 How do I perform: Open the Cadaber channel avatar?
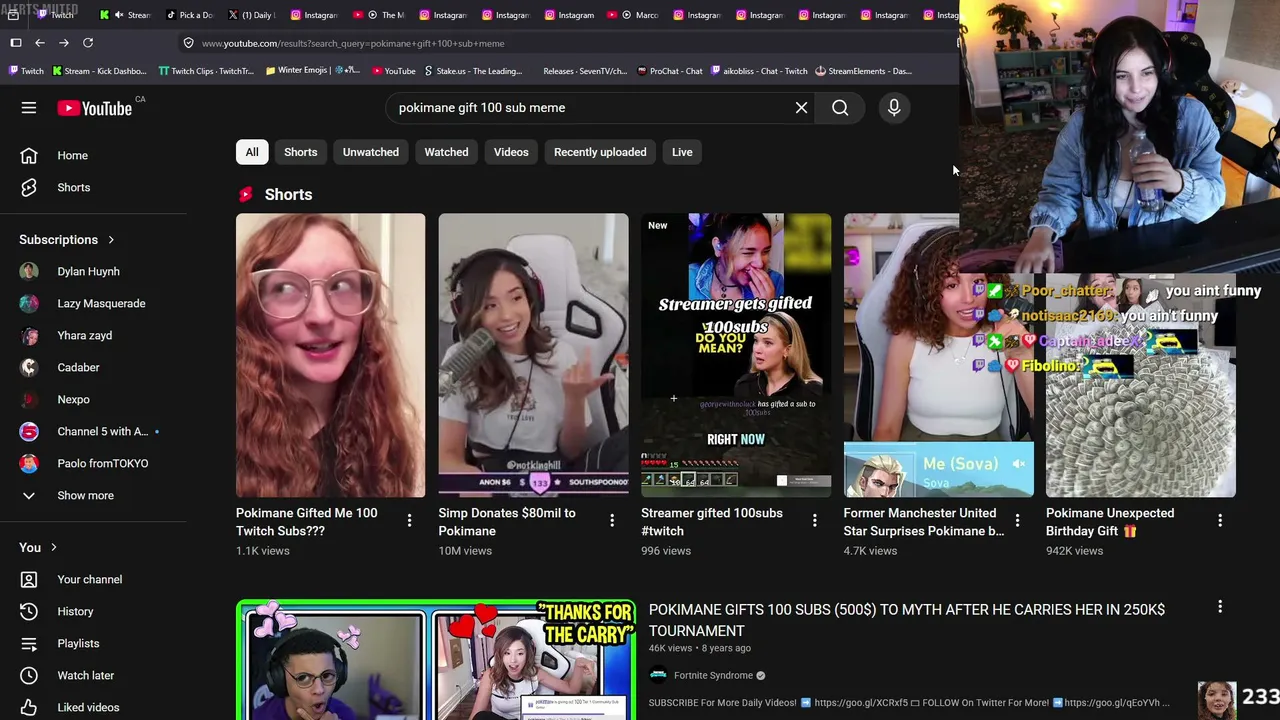[29, 368]
